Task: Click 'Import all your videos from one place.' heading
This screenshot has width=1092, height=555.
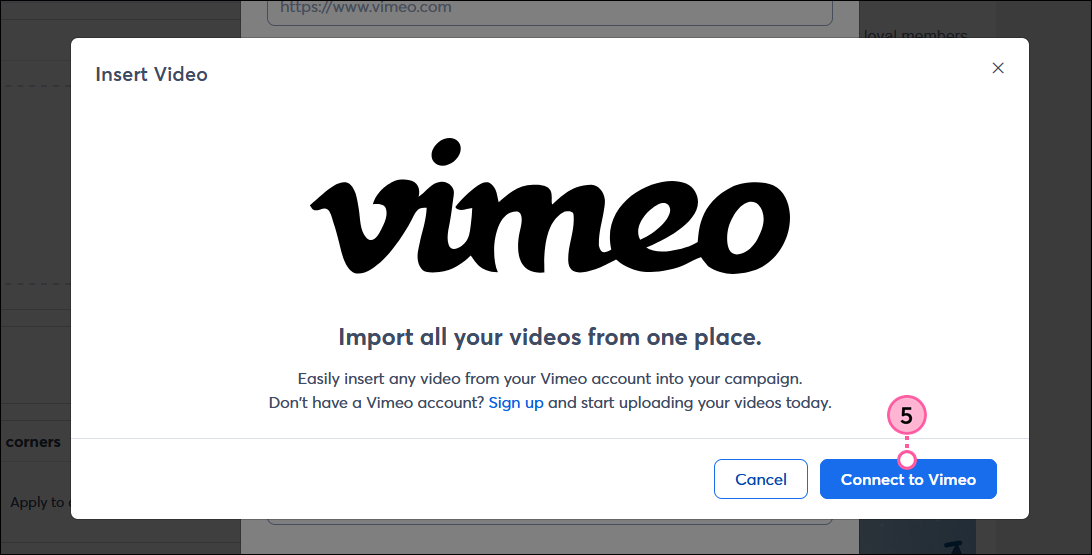Action: 549,337
